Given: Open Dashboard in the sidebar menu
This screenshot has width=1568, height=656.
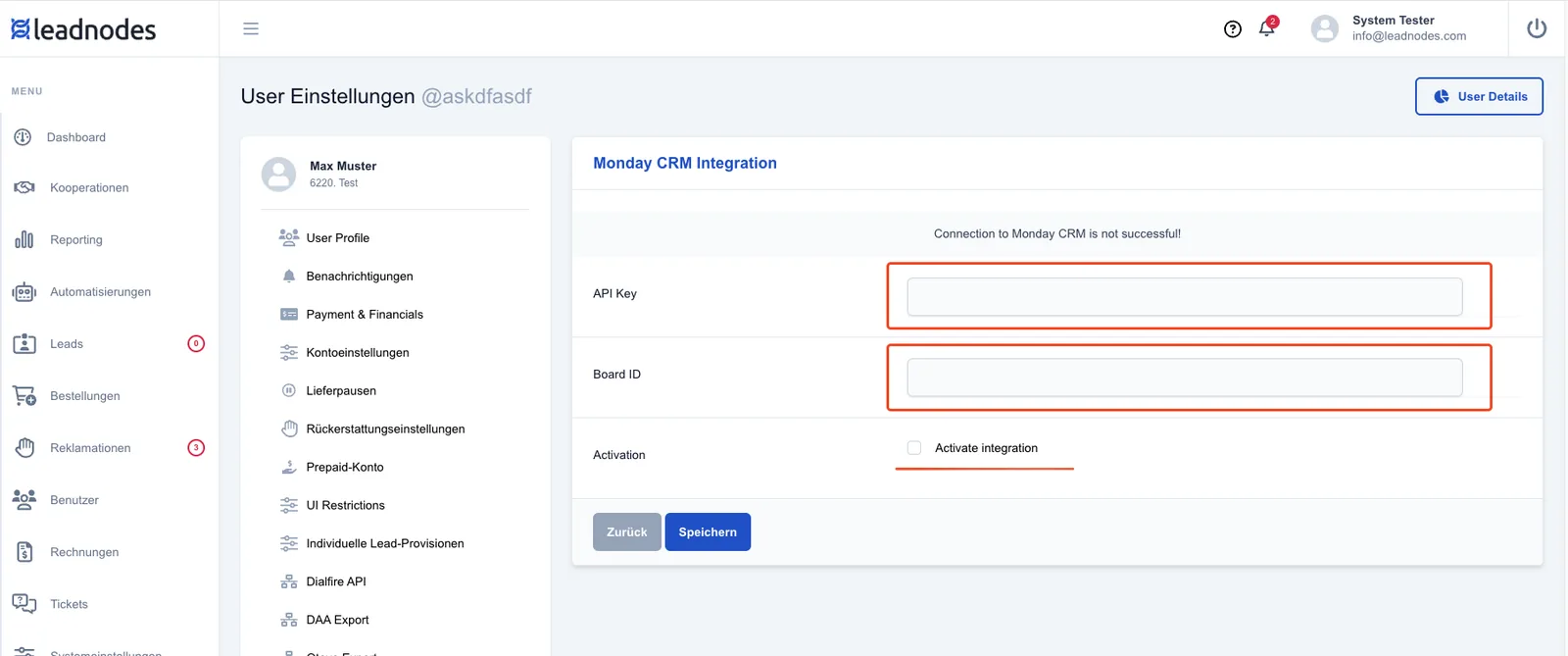Looking at the screenshot, I should point(76,137).
